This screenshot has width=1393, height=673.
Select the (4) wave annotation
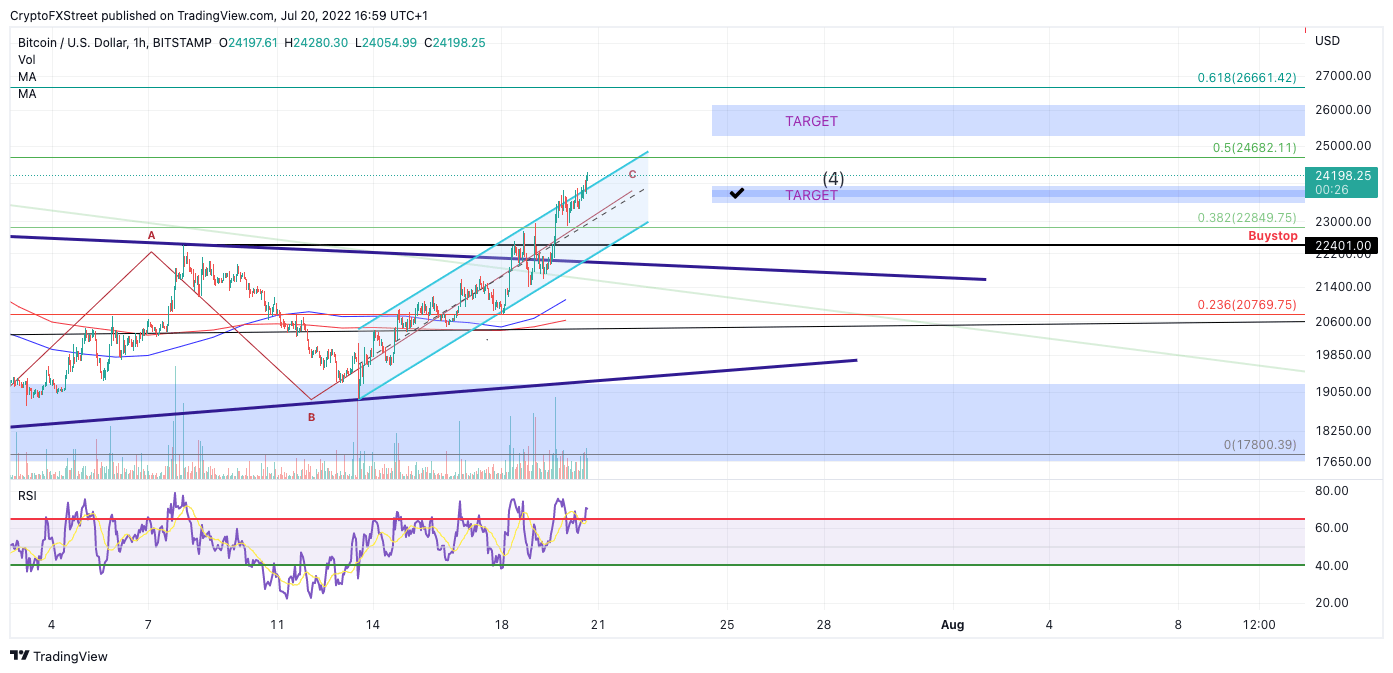click(x=833, y=178)
